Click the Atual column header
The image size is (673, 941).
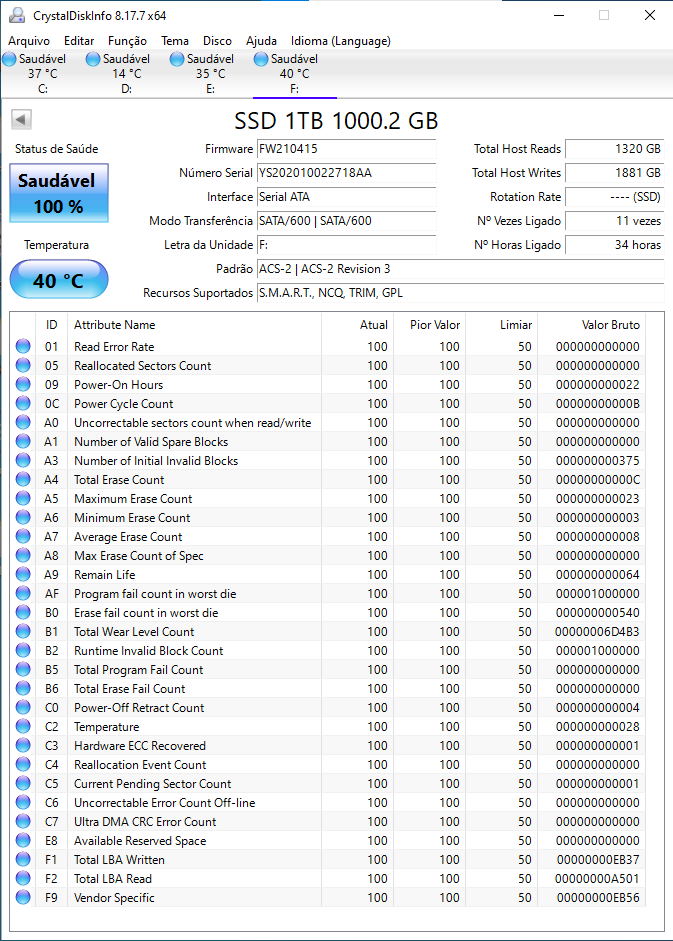coord(357,325)
